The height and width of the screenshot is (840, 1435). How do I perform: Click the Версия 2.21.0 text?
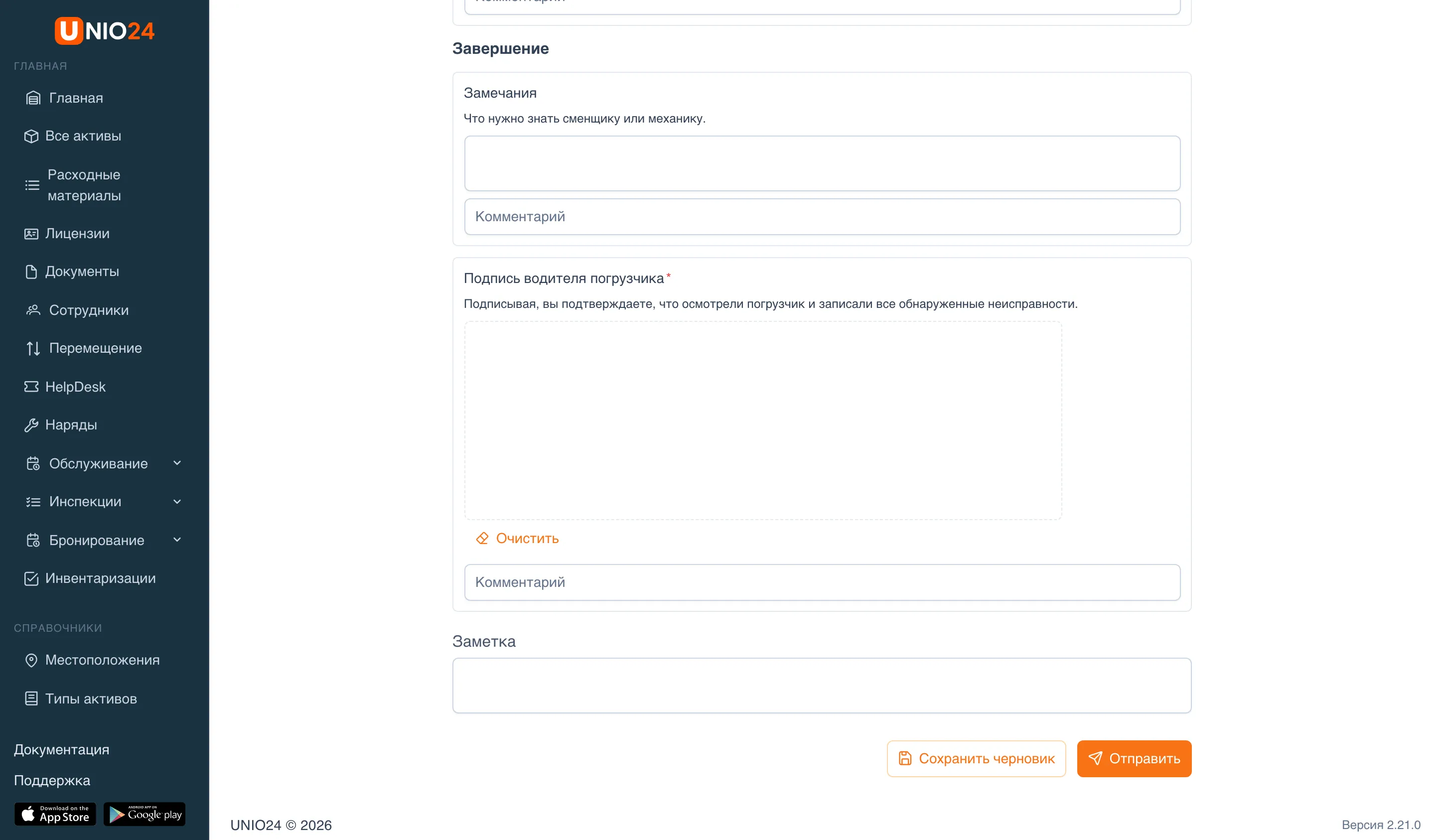click(1381, 825)
